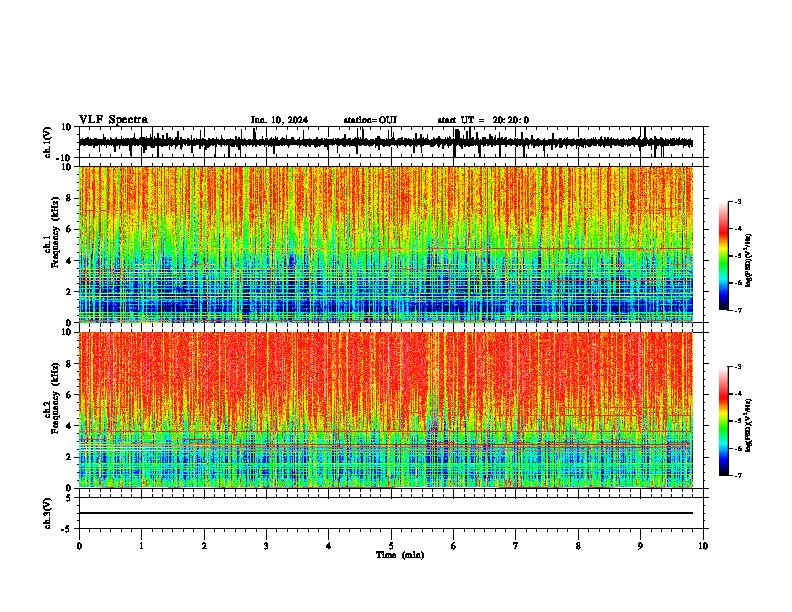Click the "8" kHz tick of ch.2 spectrogram
Viewport: 792px width, 612px height.
[x=70, y=364]
